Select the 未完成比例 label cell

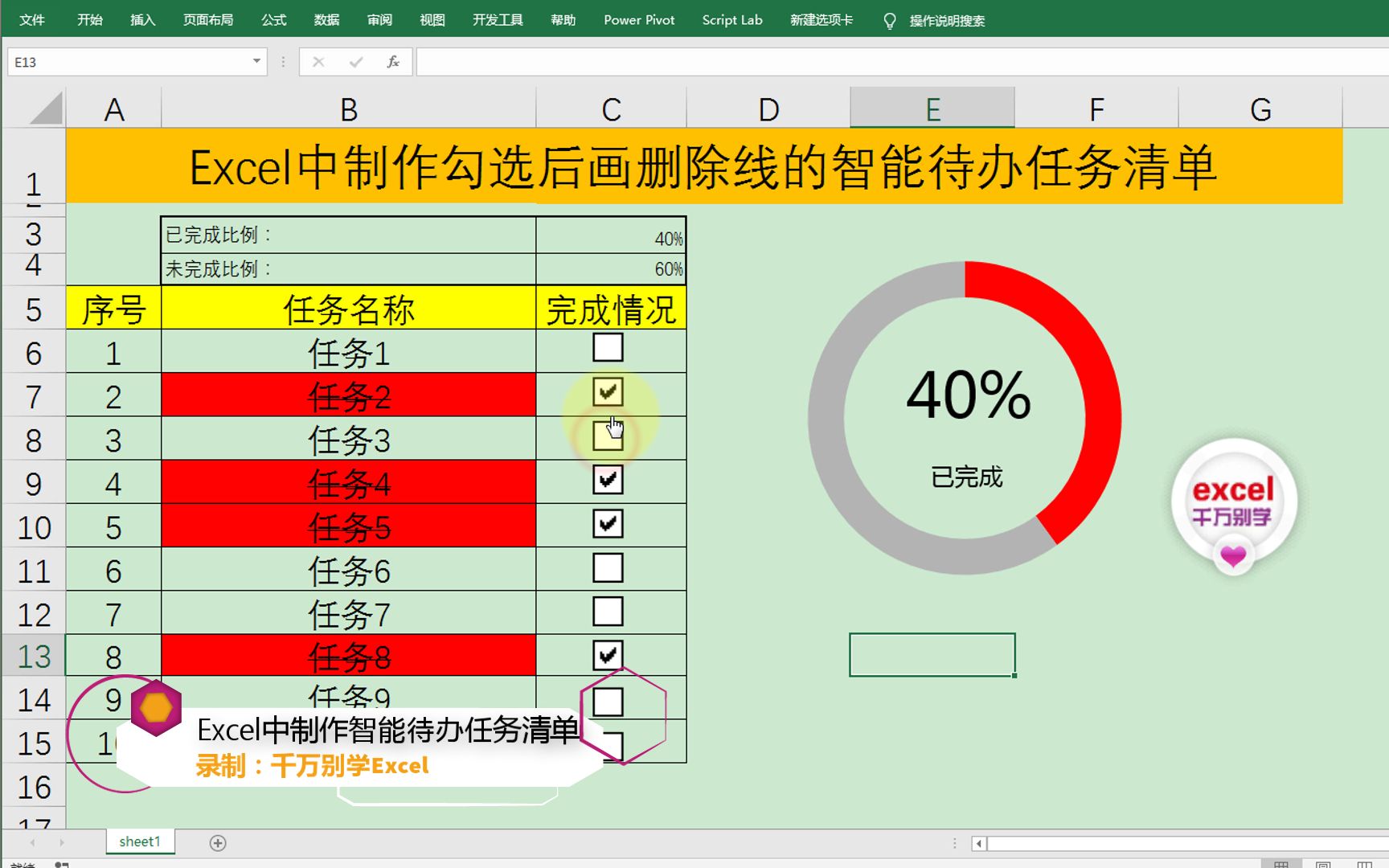coord(348,269)
